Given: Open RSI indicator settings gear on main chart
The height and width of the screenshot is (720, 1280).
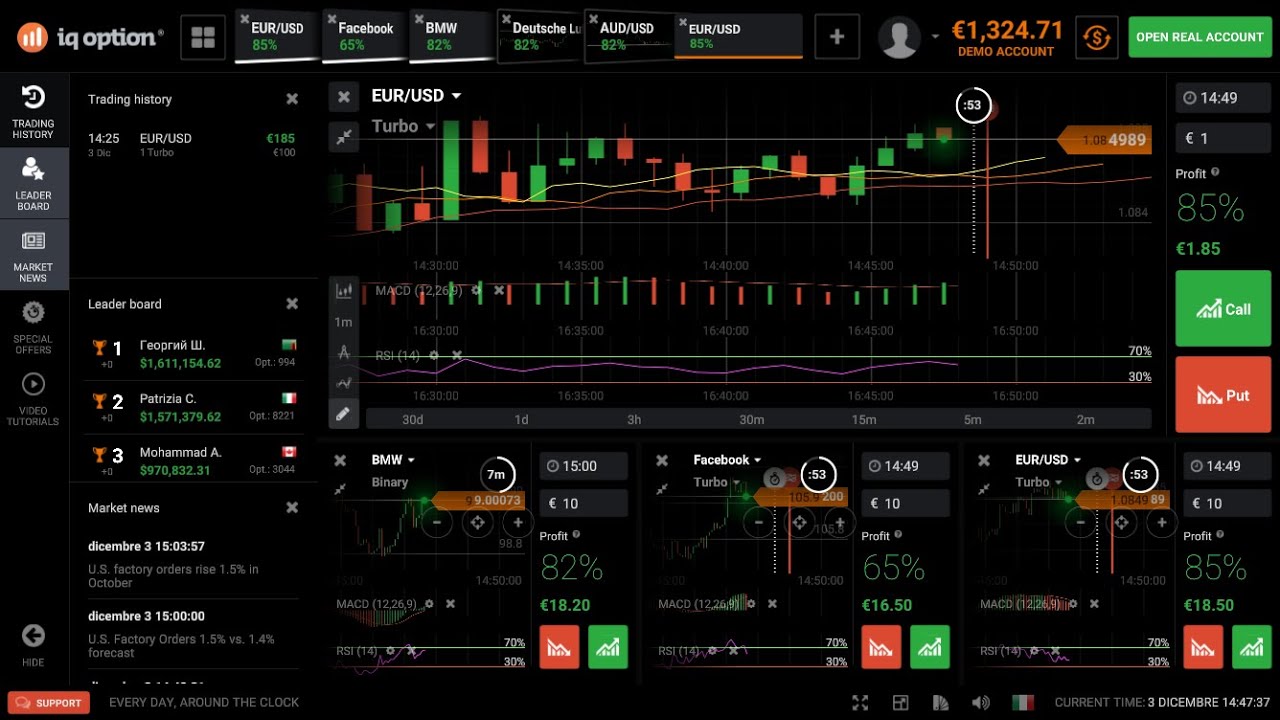Looking at the screenshot, I should (434, 355).
